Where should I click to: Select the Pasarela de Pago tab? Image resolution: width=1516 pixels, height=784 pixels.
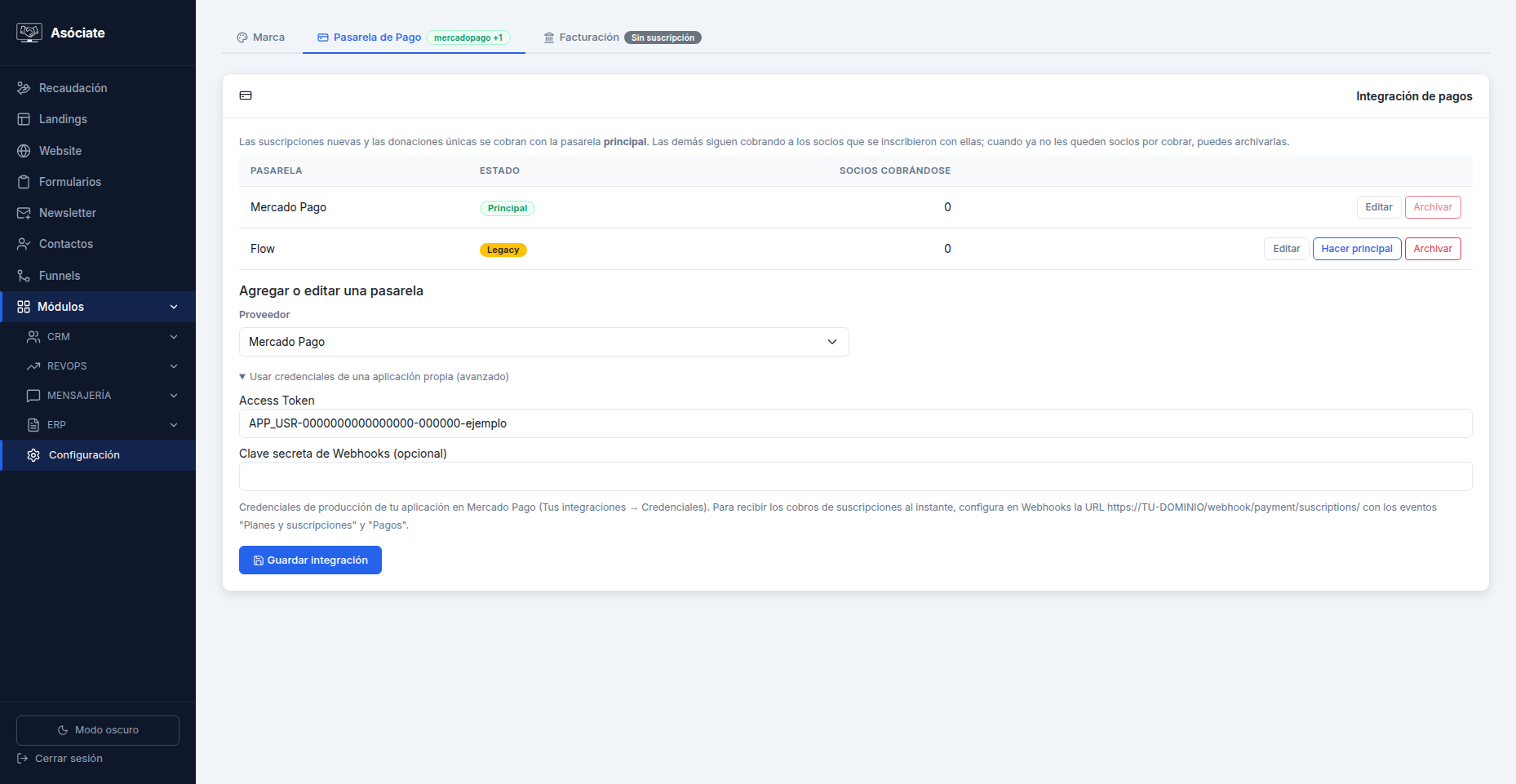tap(414, 38)
